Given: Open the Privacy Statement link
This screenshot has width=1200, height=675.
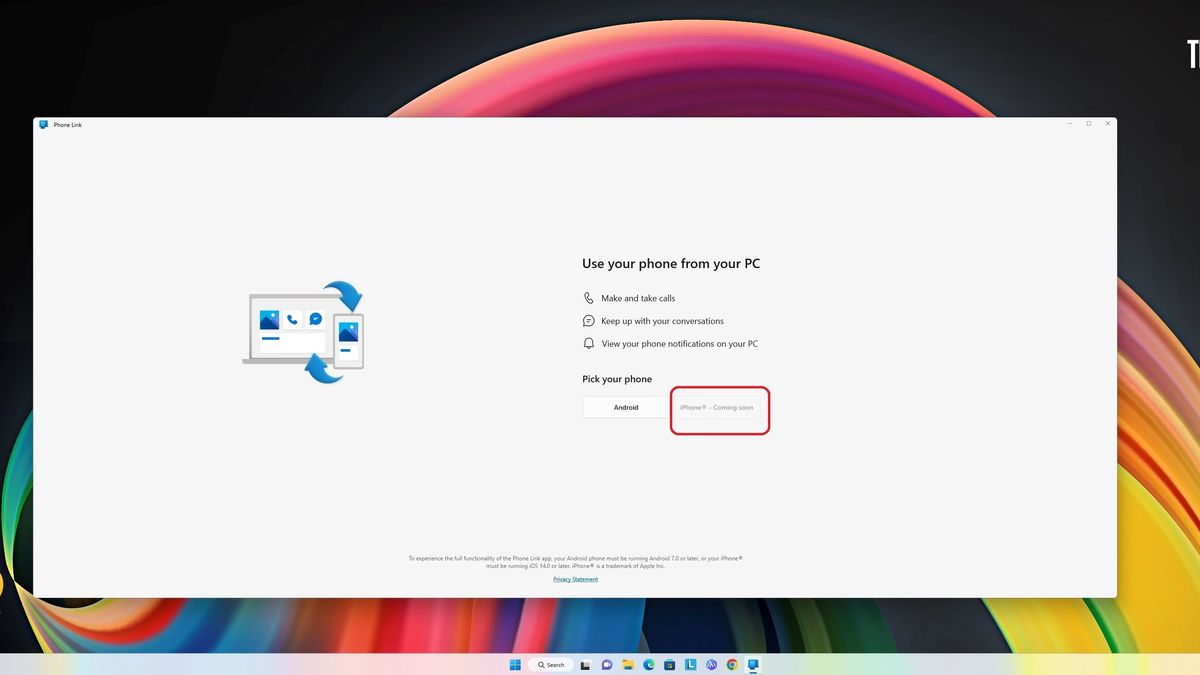Looking at the screenshot, I should 575,579.
